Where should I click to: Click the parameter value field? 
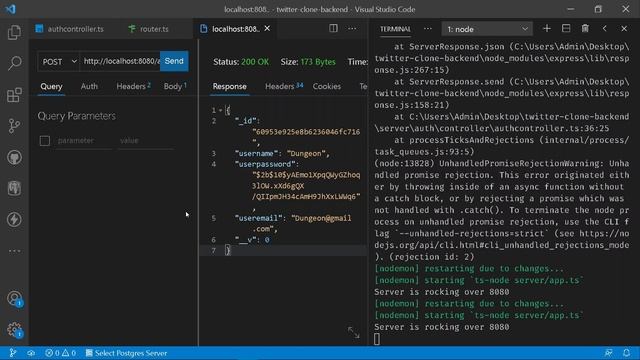click(145, 141)
